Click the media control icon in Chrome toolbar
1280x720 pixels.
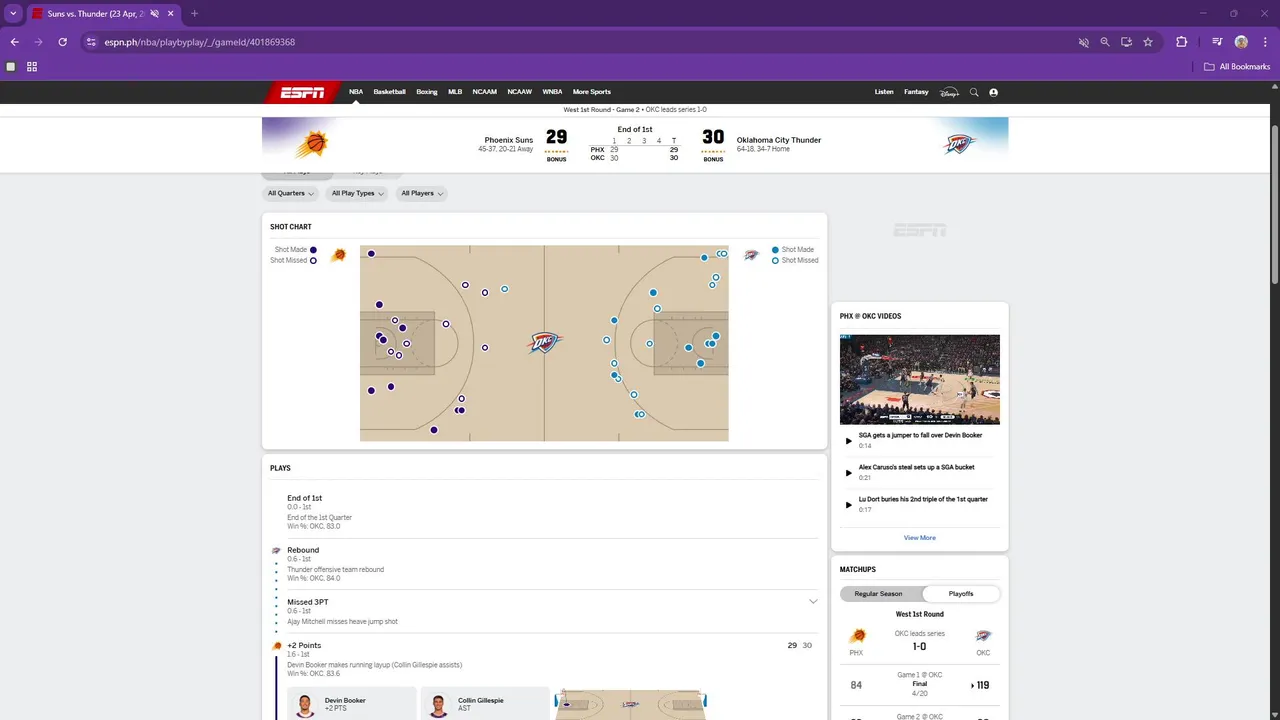click(x=1217, y=42)
